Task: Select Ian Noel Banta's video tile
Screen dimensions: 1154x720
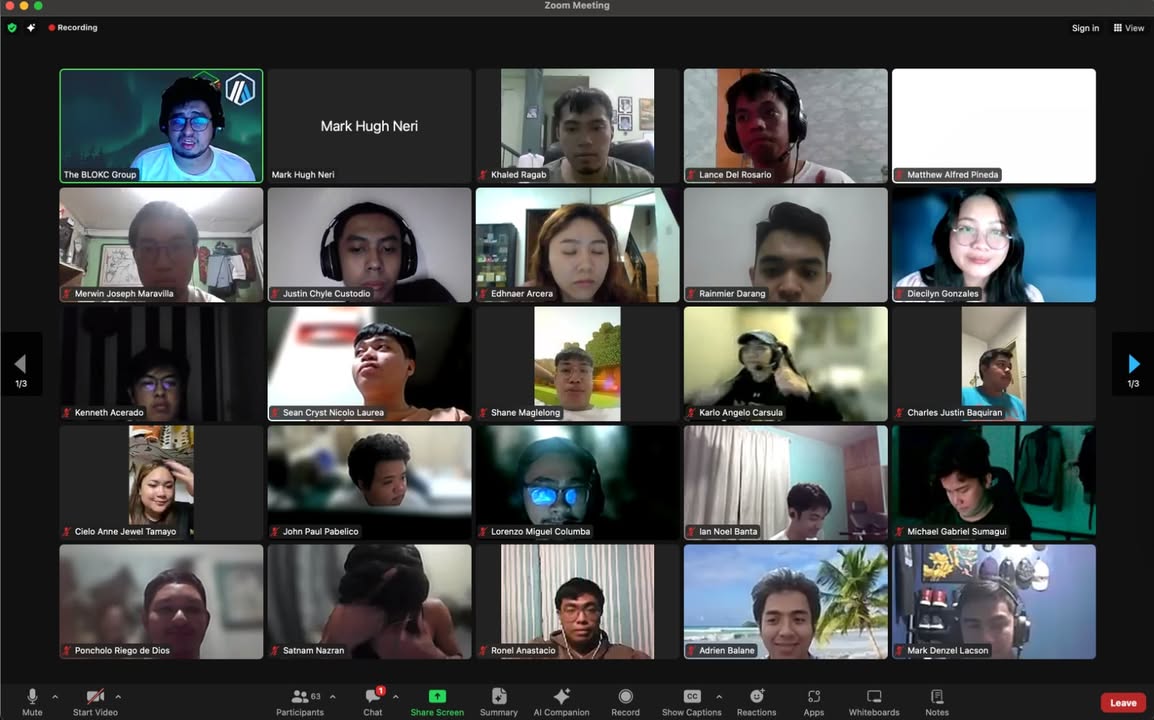Action: pyautogui.click(x=785, y=483)
